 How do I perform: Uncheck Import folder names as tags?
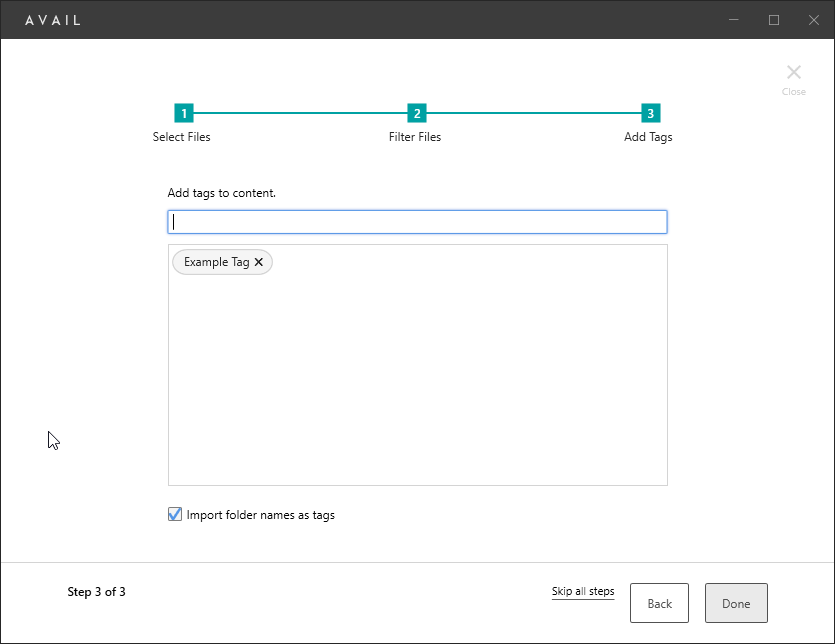pyautogui.click(x=175, y=515)
